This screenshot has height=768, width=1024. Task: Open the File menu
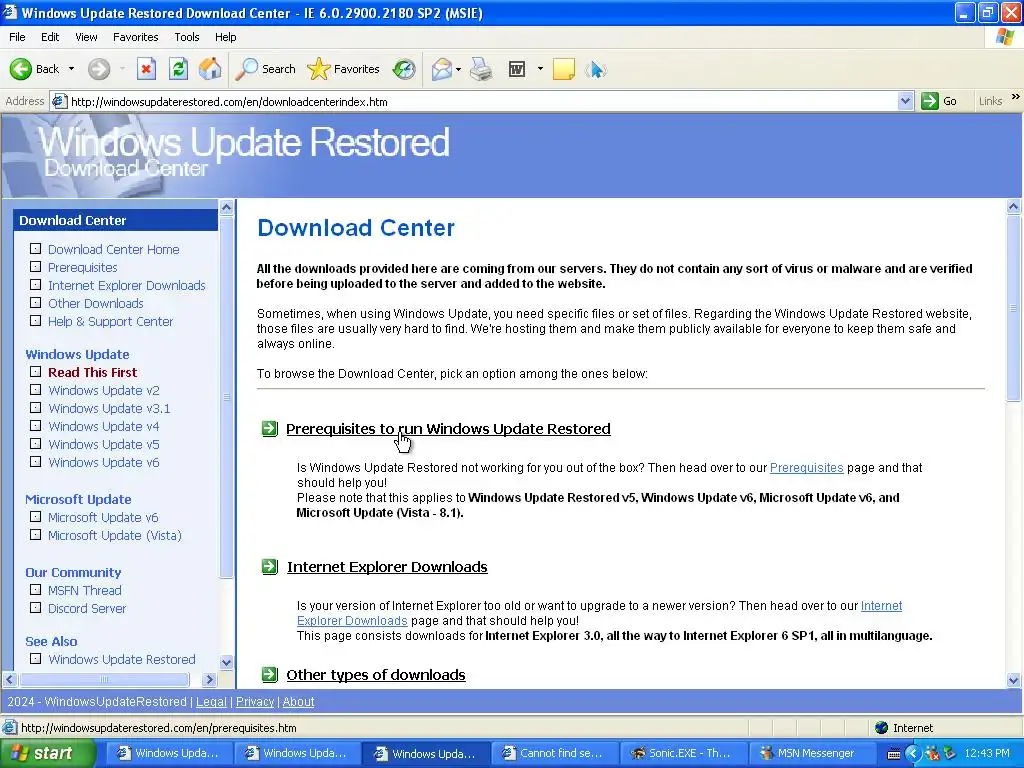click(x=17, y=37)
